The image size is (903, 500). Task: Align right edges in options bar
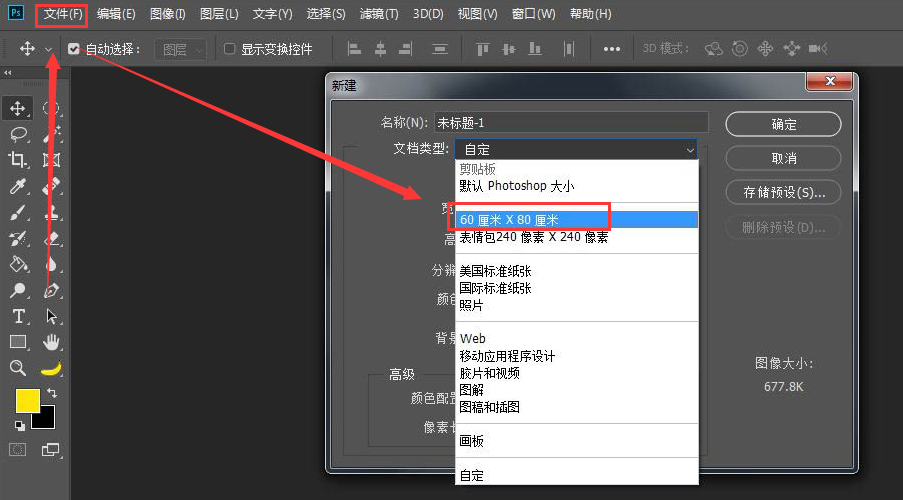405,49
